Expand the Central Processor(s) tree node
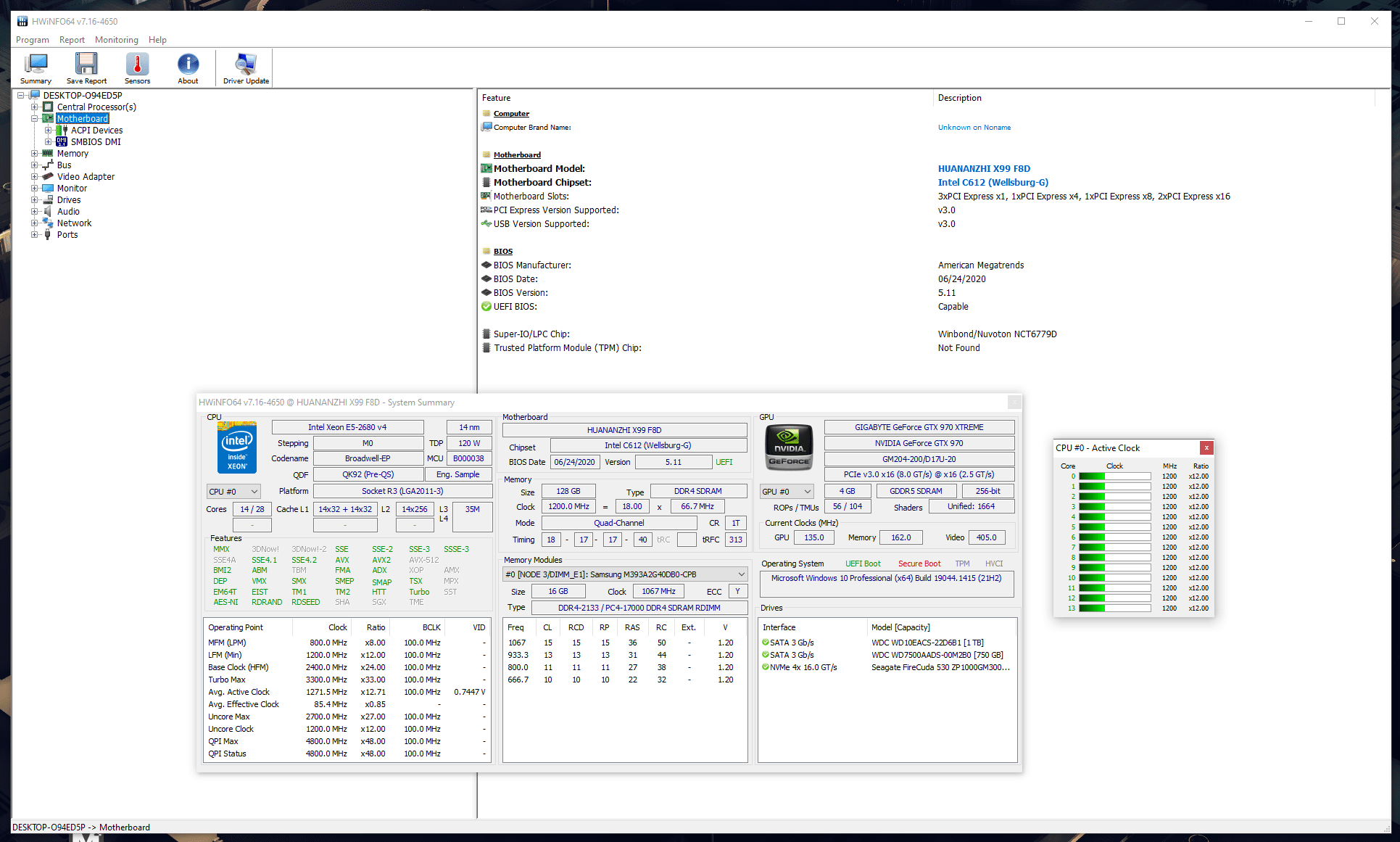Screen dimensions: 1400x842 coord(34,107)
